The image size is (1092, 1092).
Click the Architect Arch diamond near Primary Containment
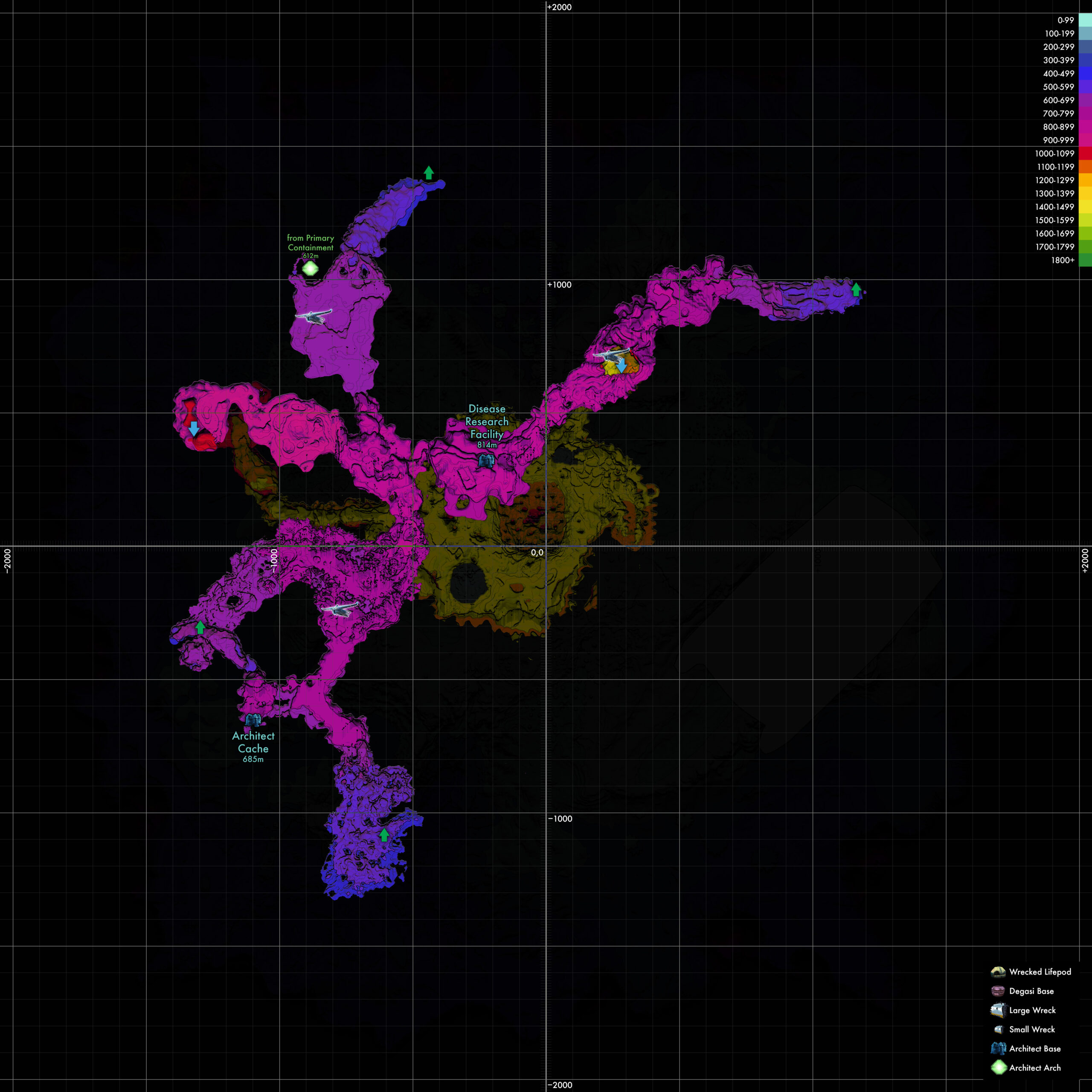click(310, 268)
